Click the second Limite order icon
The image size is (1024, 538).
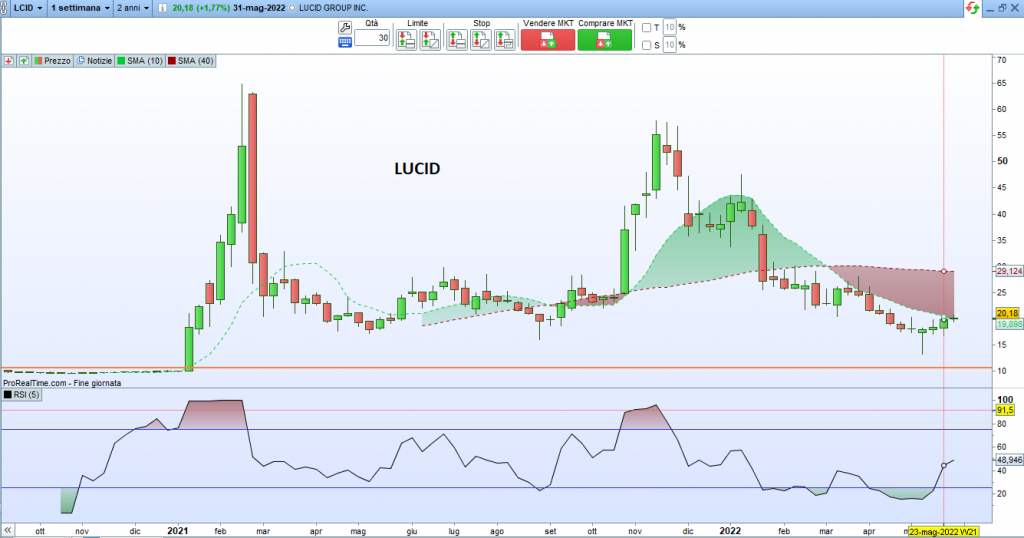click(x=430, y=40)
